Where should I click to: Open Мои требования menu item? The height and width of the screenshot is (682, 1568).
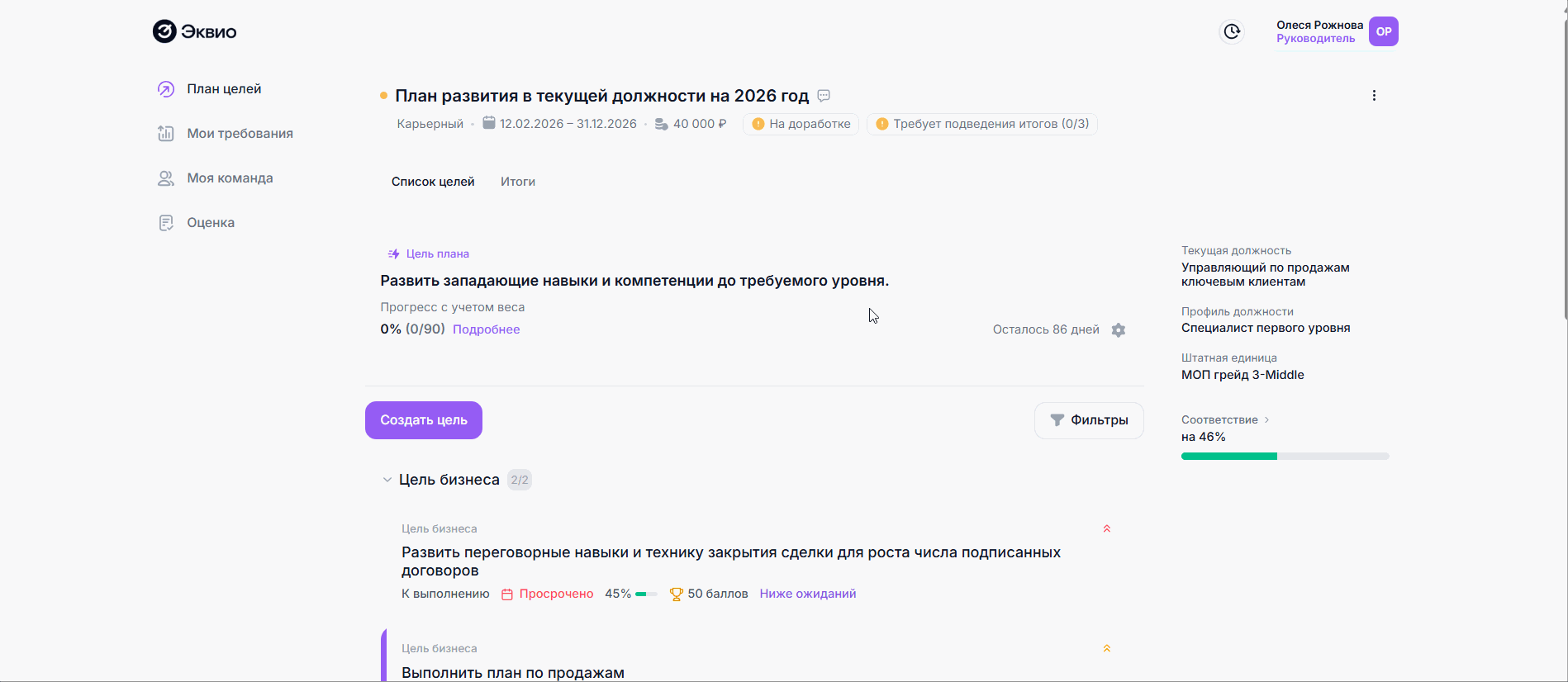tap(240, 134)
